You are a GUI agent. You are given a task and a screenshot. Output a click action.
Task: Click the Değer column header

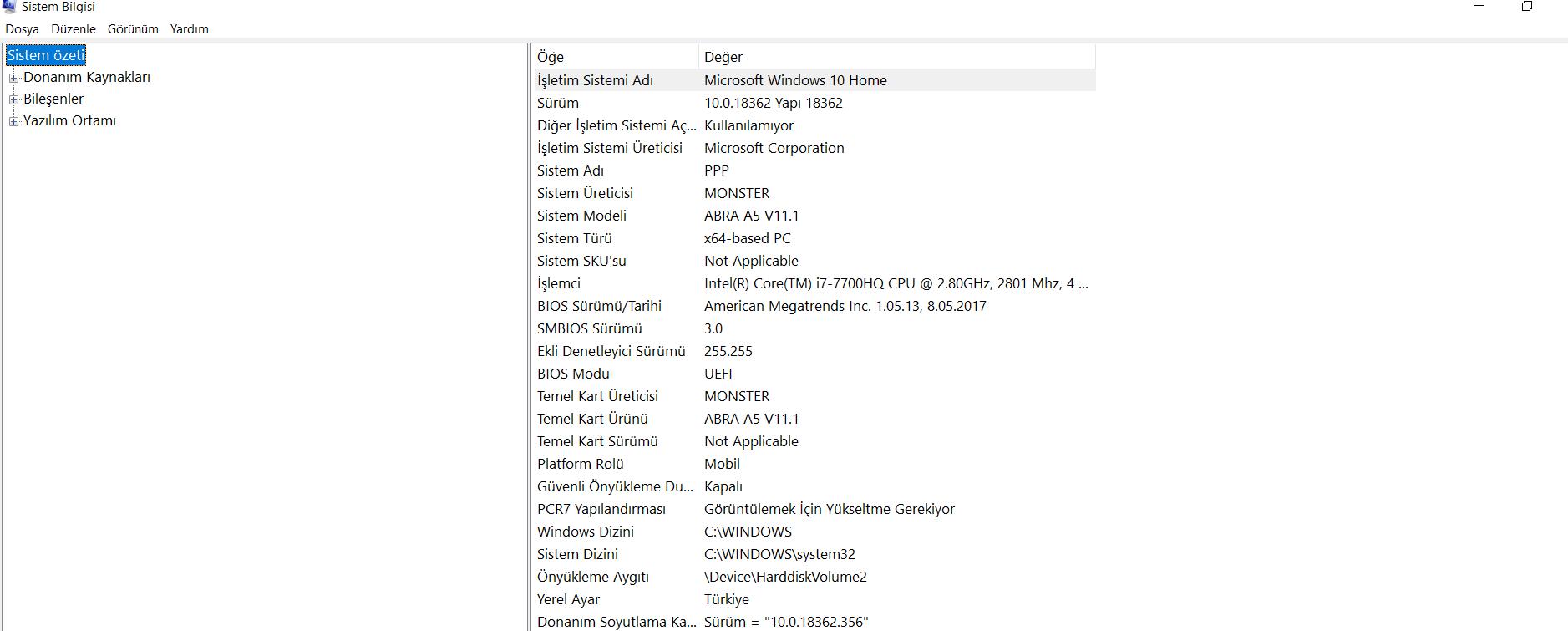tap(897, 57)
